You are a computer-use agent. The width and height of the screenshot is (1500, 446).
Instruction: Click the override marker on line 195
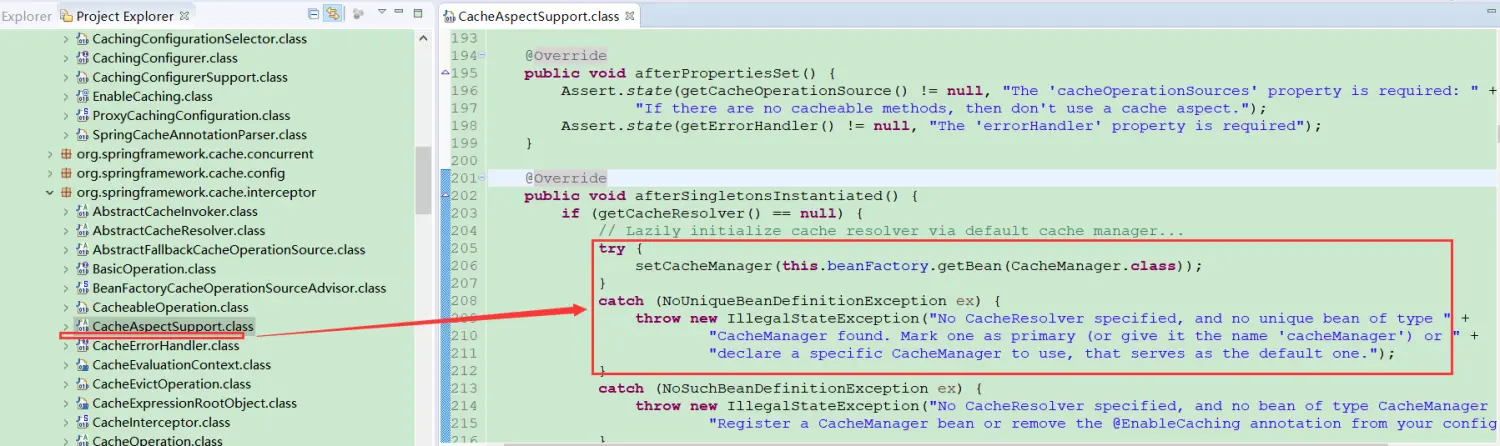445,73
